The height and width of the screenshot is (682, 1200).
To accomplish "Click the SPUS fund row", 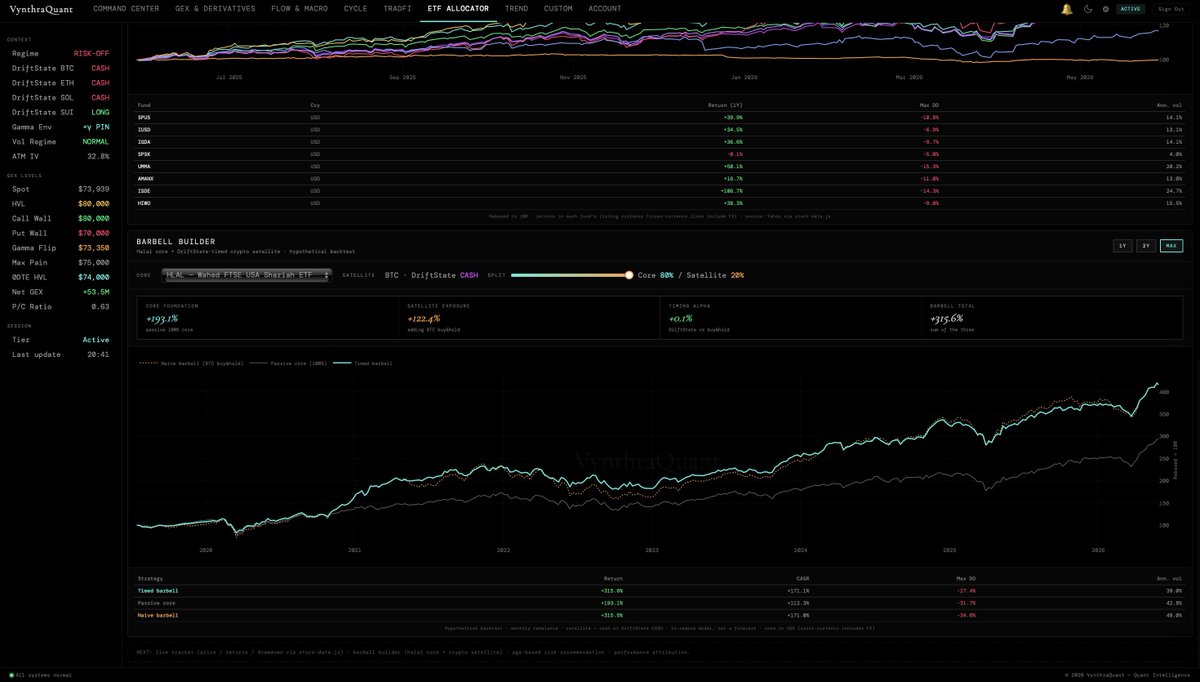I will pyautogui.click(x=660, y=117).
